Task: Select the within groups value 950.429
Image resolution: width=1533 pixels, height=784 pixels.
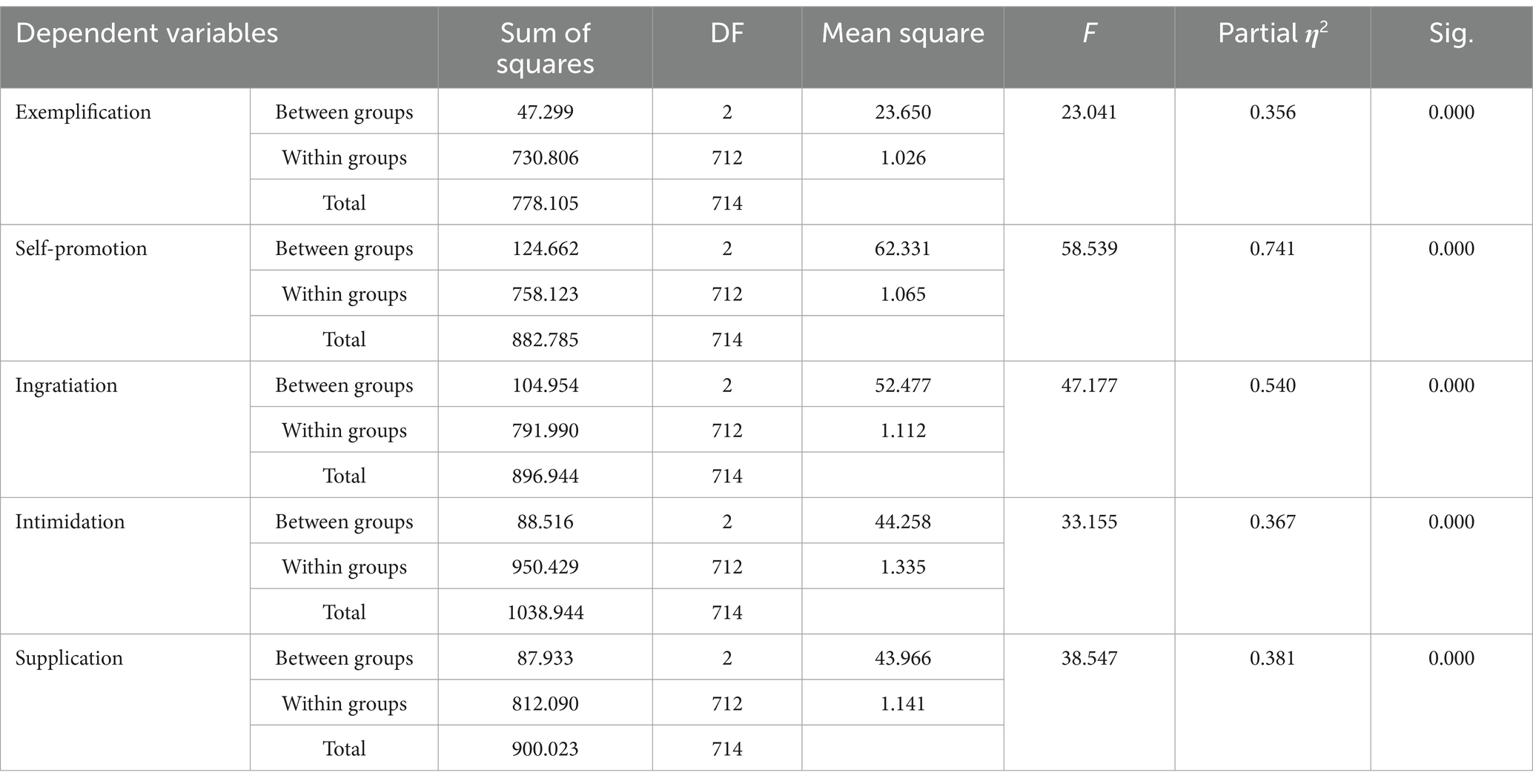Action: click(x=546, y=567)
